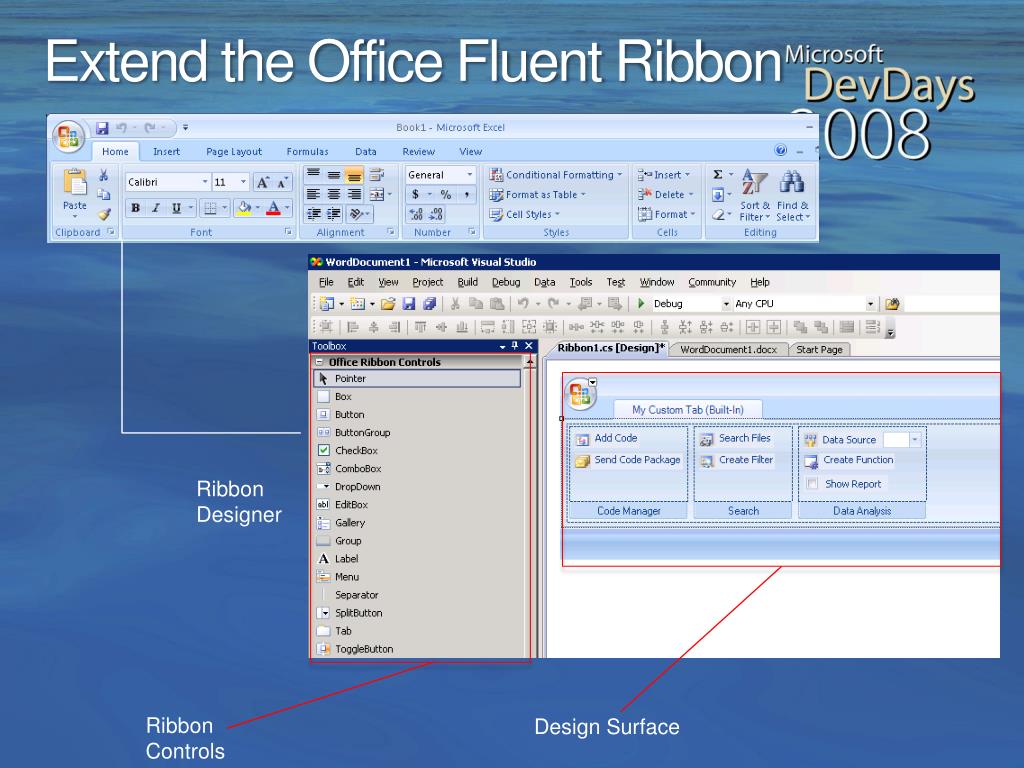Click the Fill Color bucket swatch

244,208
